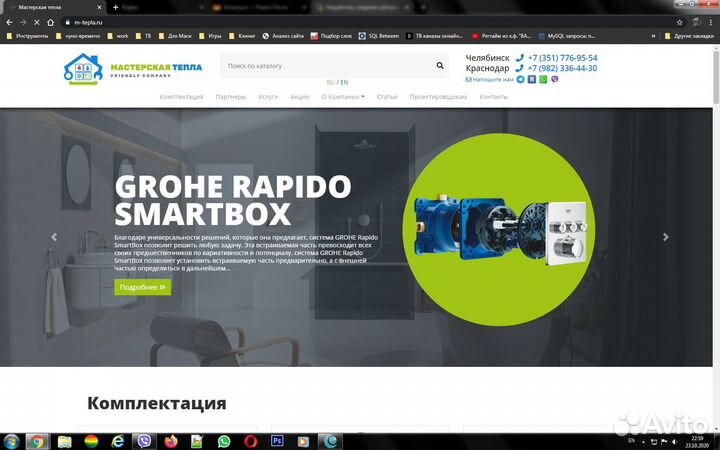Click the GROHE Rapido SmartBox product image
Screen dimensions: 720x450
tap(501, 232)
